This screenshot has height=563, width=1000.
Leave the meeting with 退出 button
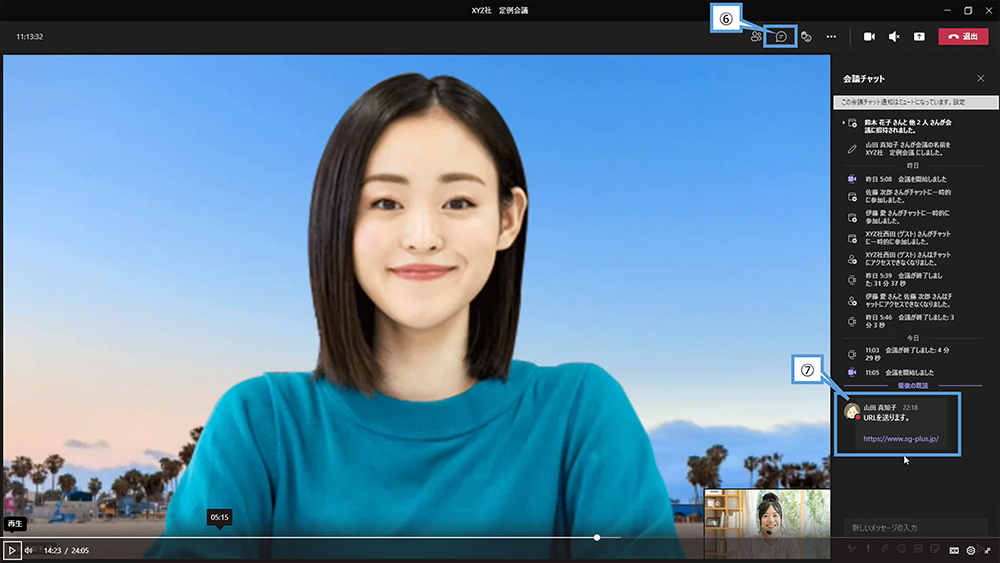tap(963, 37)
